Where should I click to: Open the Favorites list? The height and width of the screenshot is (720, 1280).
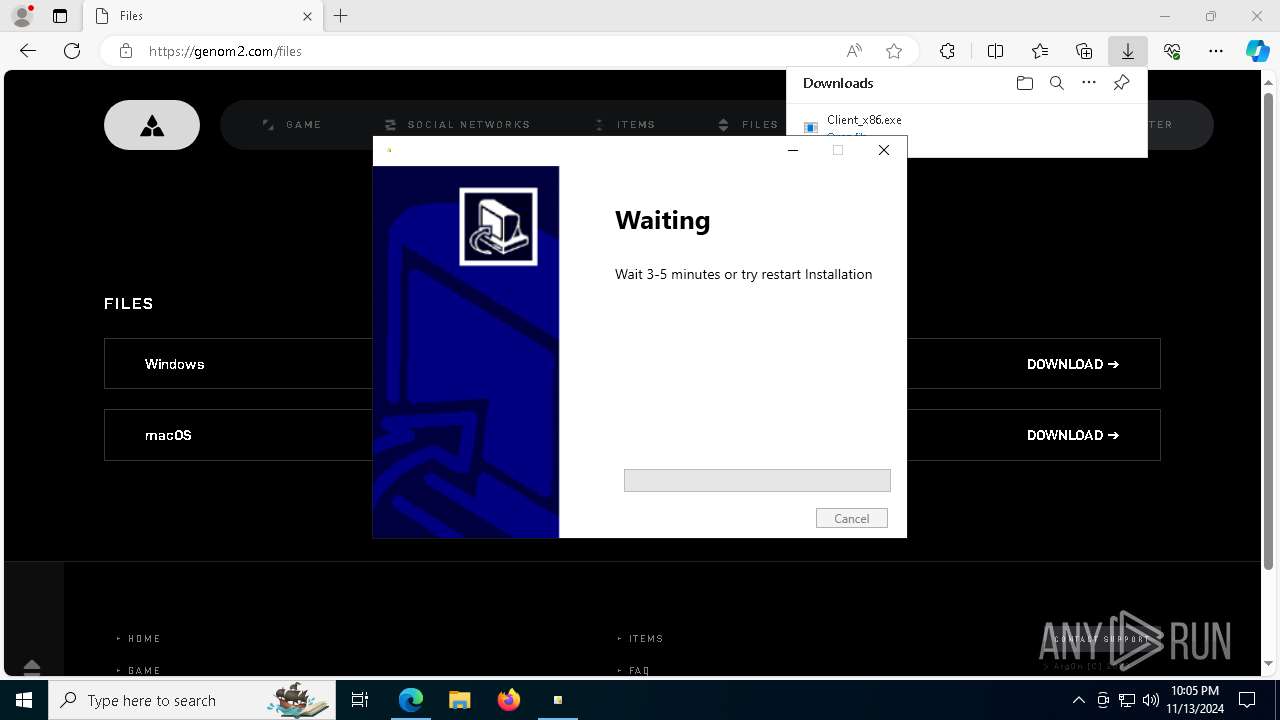pos(1040,51)
